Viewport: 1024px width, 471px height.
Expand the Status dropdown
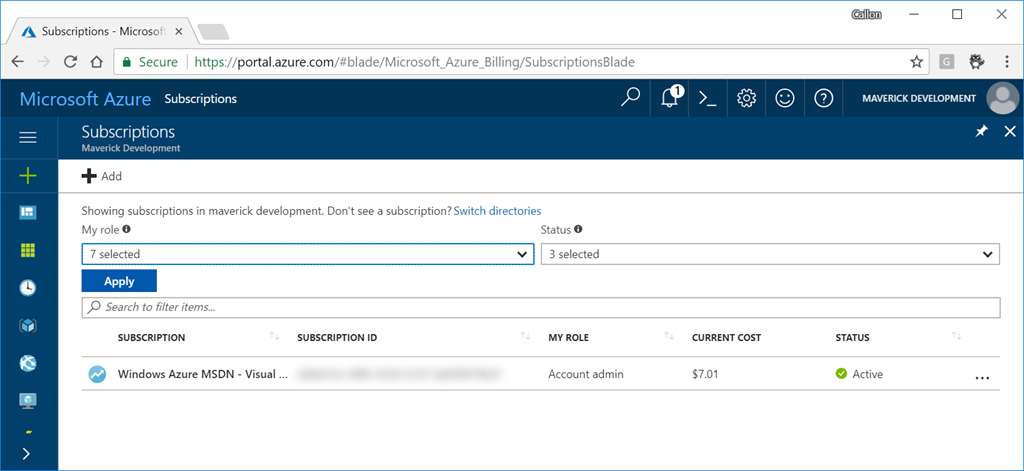(x=769, y=255)
